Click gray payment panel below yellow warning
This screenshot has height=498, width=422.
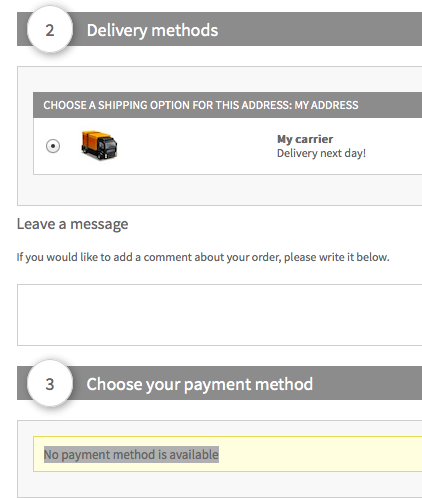[220, 484]
